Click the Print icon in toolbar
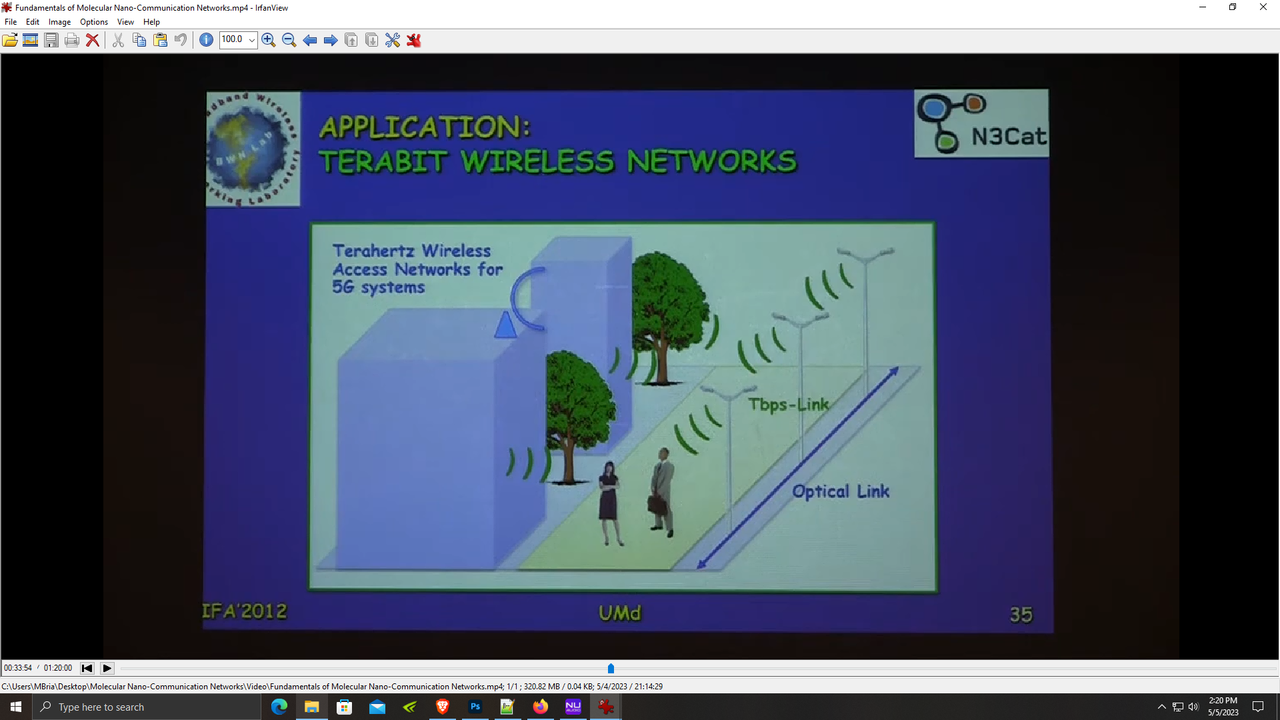The height and width of the screenshot is (720, 1280). tap(72, 40)
